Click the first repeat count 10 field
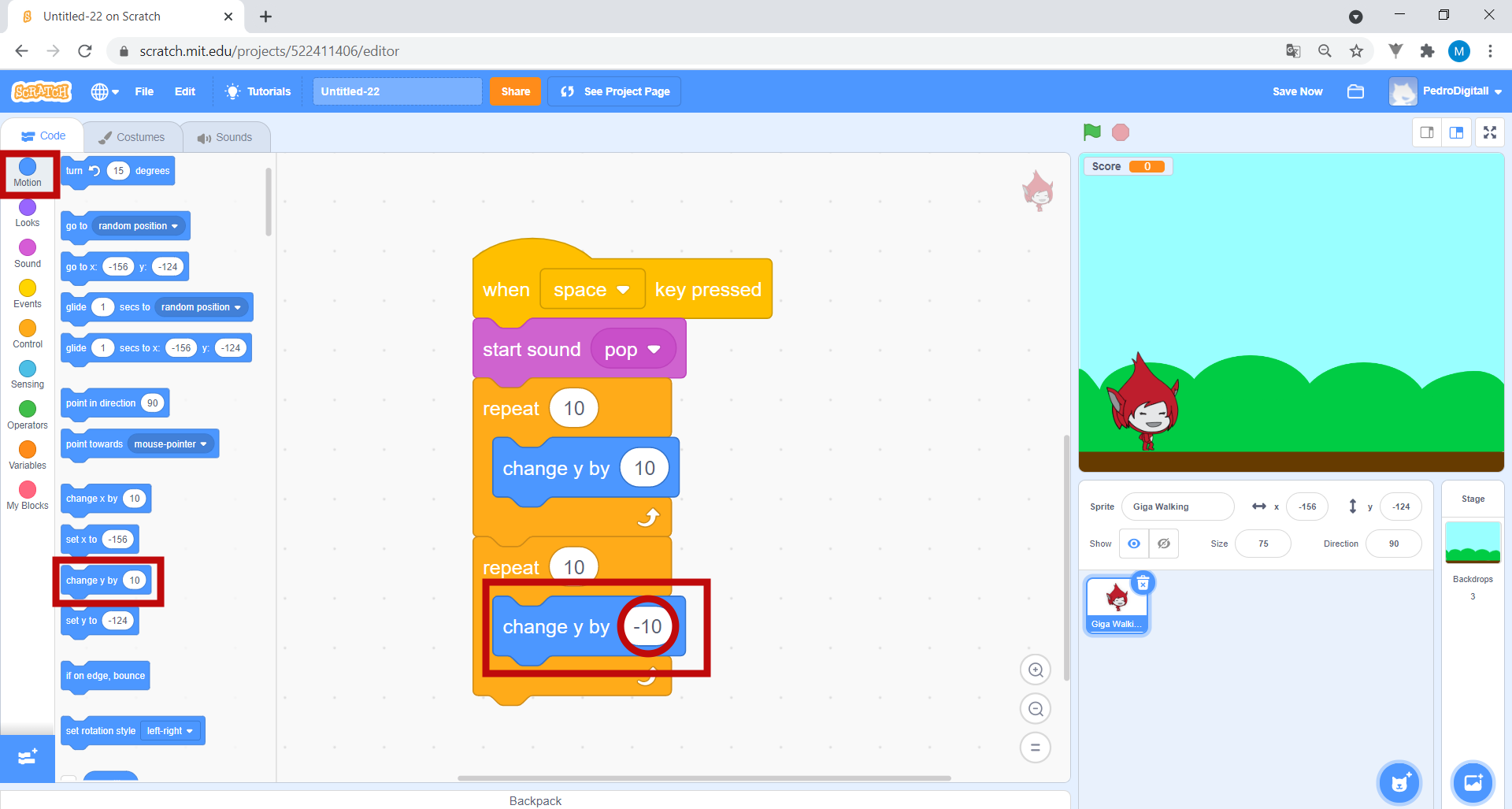1512x809 pixels. pyautogui.click(x=574, y=409)
